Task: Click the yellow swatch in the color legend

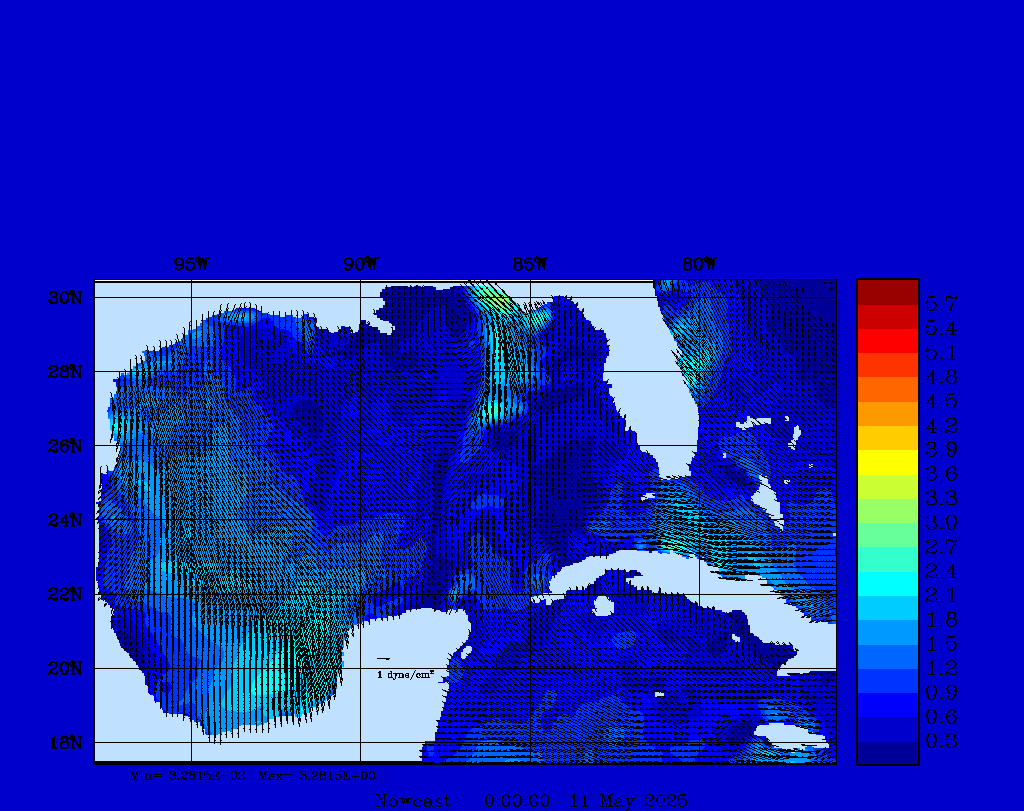Action: (x=887, y=462)
